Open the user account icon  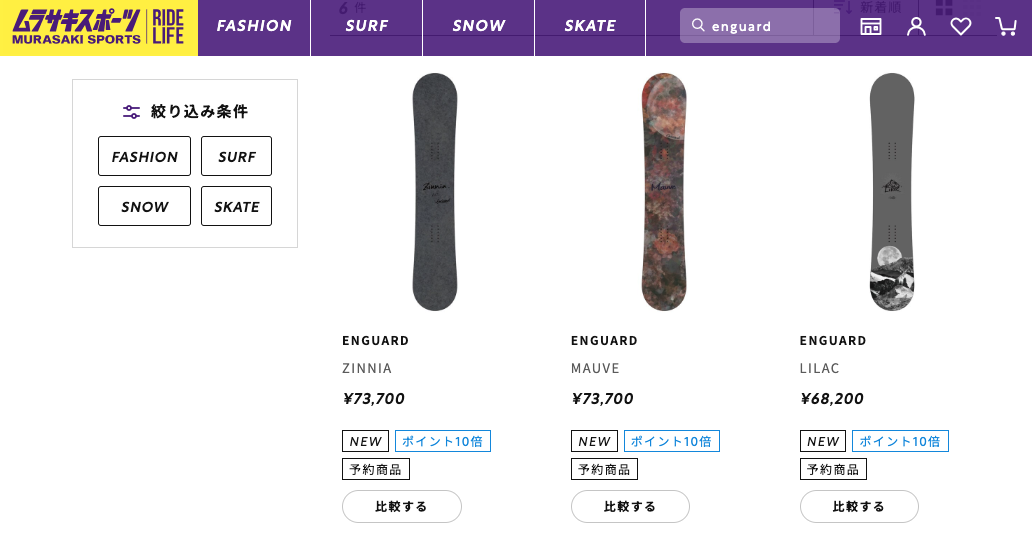point(916,27)
